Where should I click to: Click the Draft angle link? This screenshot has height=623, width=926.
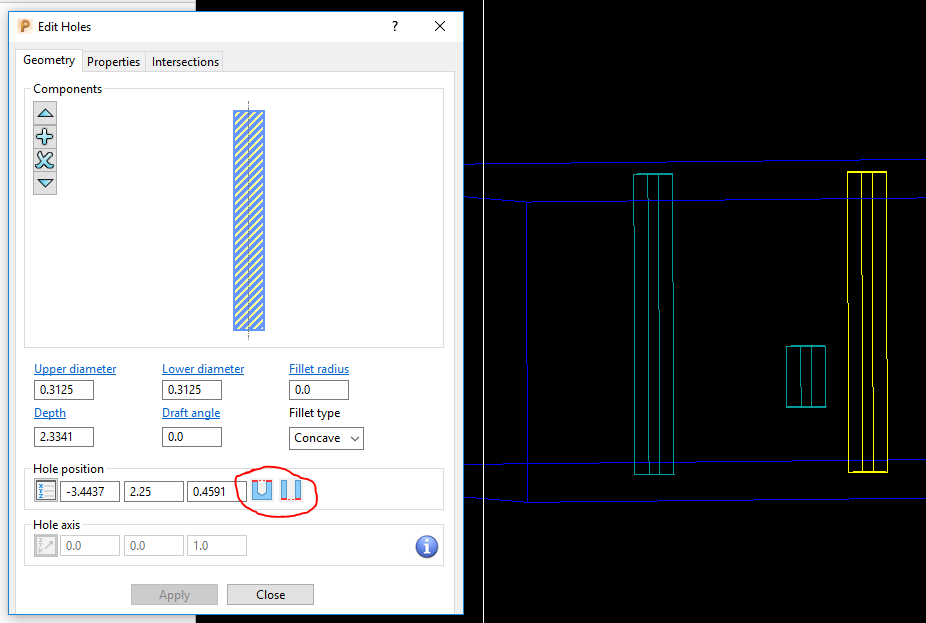tap(191, 413)
